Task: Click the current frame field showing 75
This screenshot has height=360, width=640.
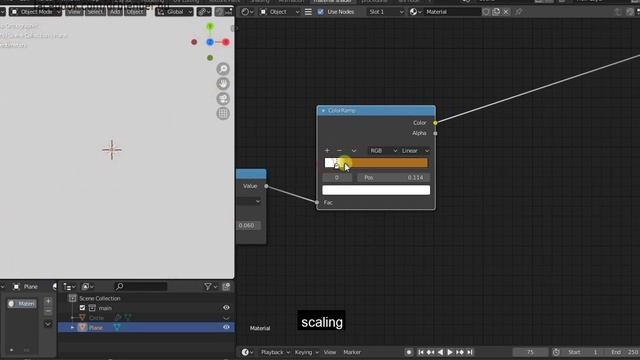Action: 530,352
